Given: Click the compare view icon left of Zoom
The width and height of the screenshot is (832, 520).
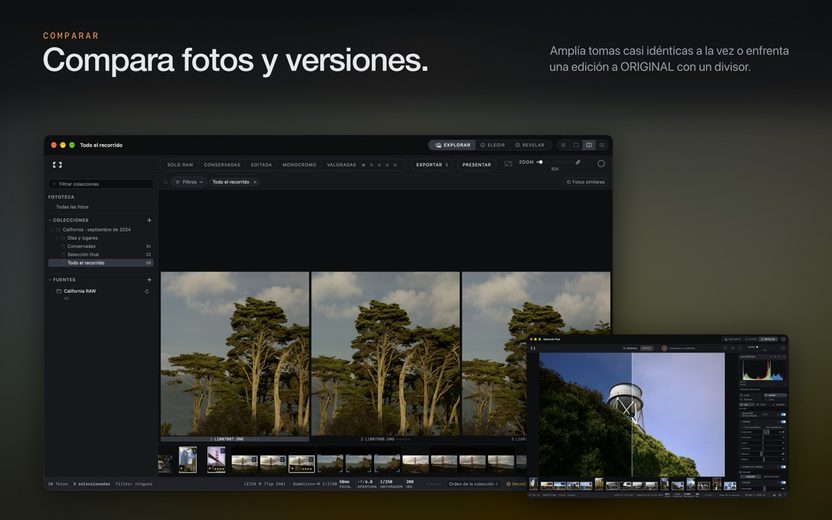Looking at the screenshot, I should tap(508, 164).
